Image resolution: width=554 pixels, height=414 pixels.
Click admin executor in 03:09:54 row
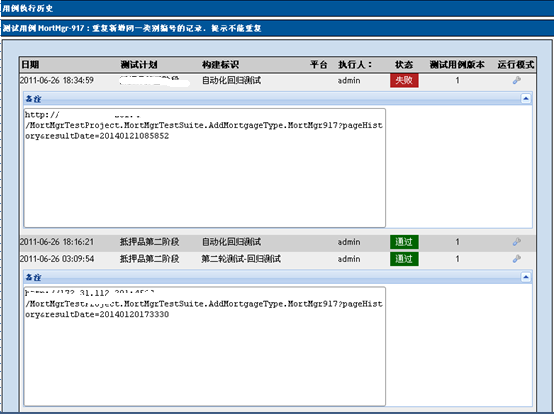click(349, 259)
